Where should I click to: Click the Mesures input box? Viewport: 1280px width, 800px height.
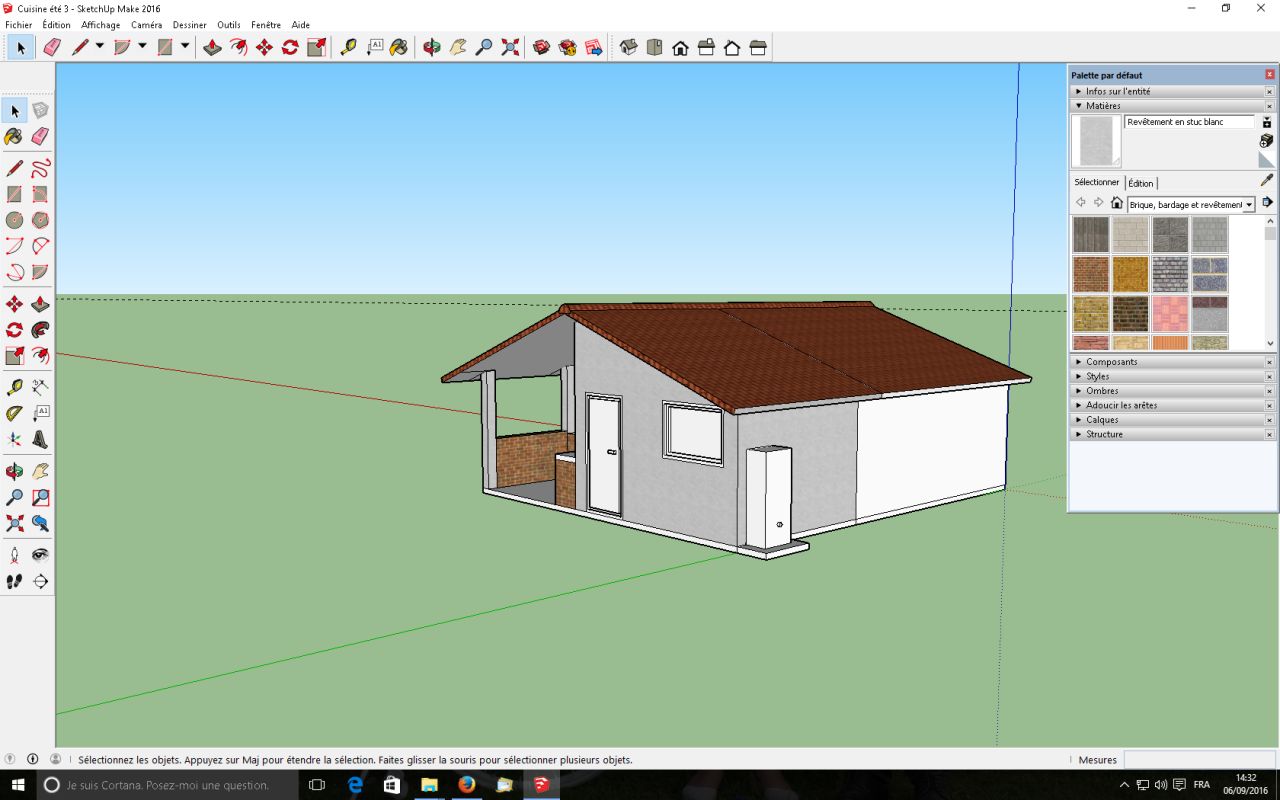(x=1199, y=760)
